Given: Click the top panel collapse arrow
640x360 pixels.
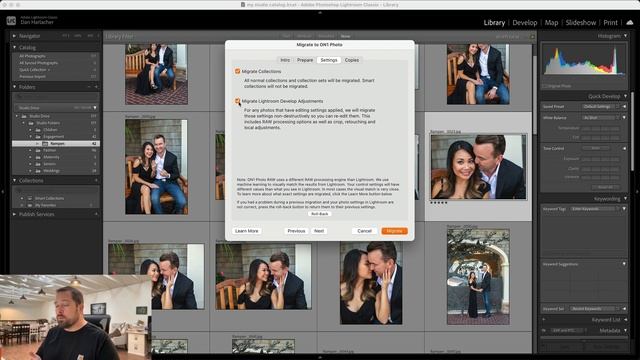Looking at the screenshot, I should tap(320, 13).
